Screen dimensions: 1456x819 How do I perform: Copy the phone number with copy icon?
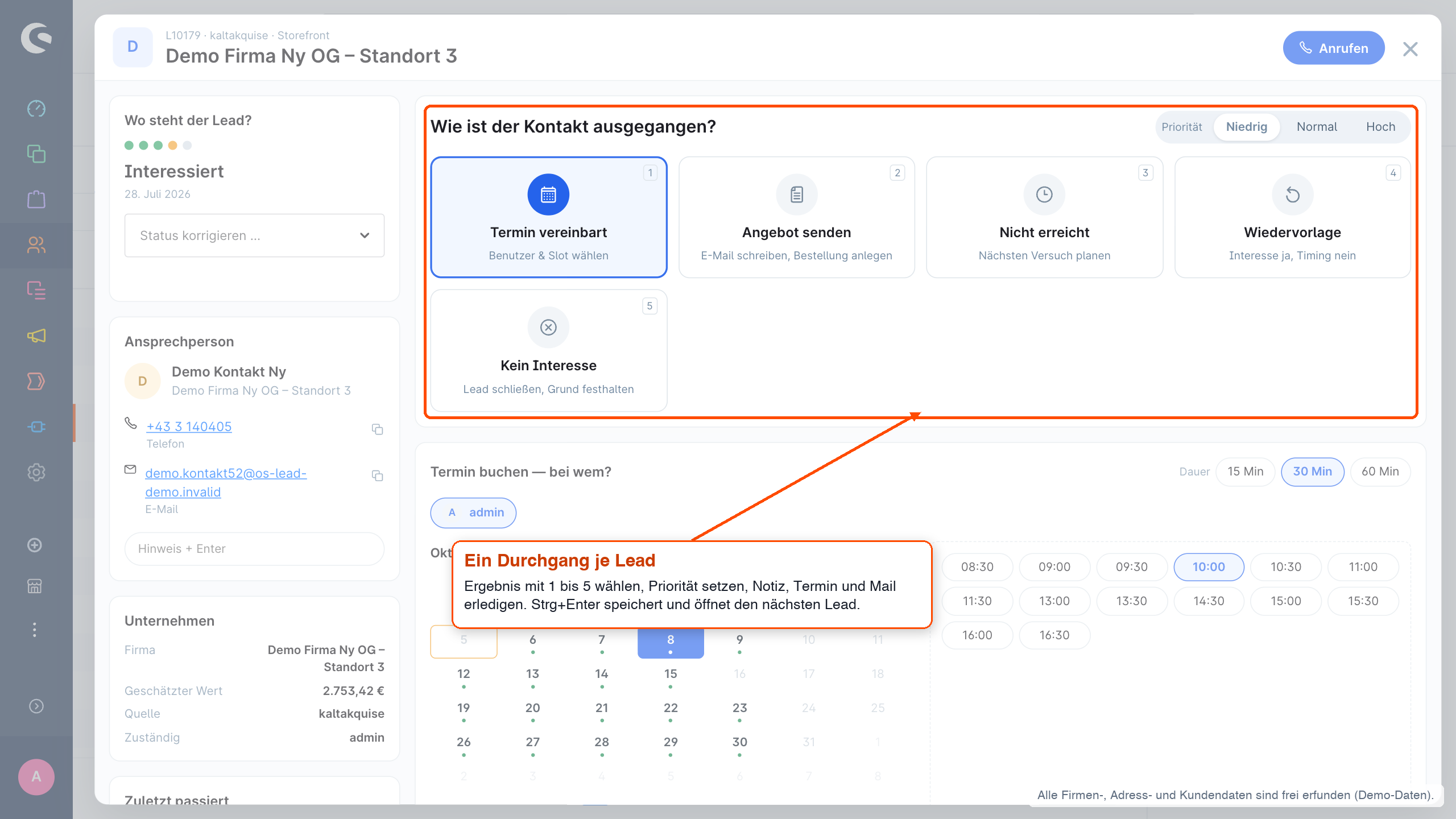[x=377, y=429]
